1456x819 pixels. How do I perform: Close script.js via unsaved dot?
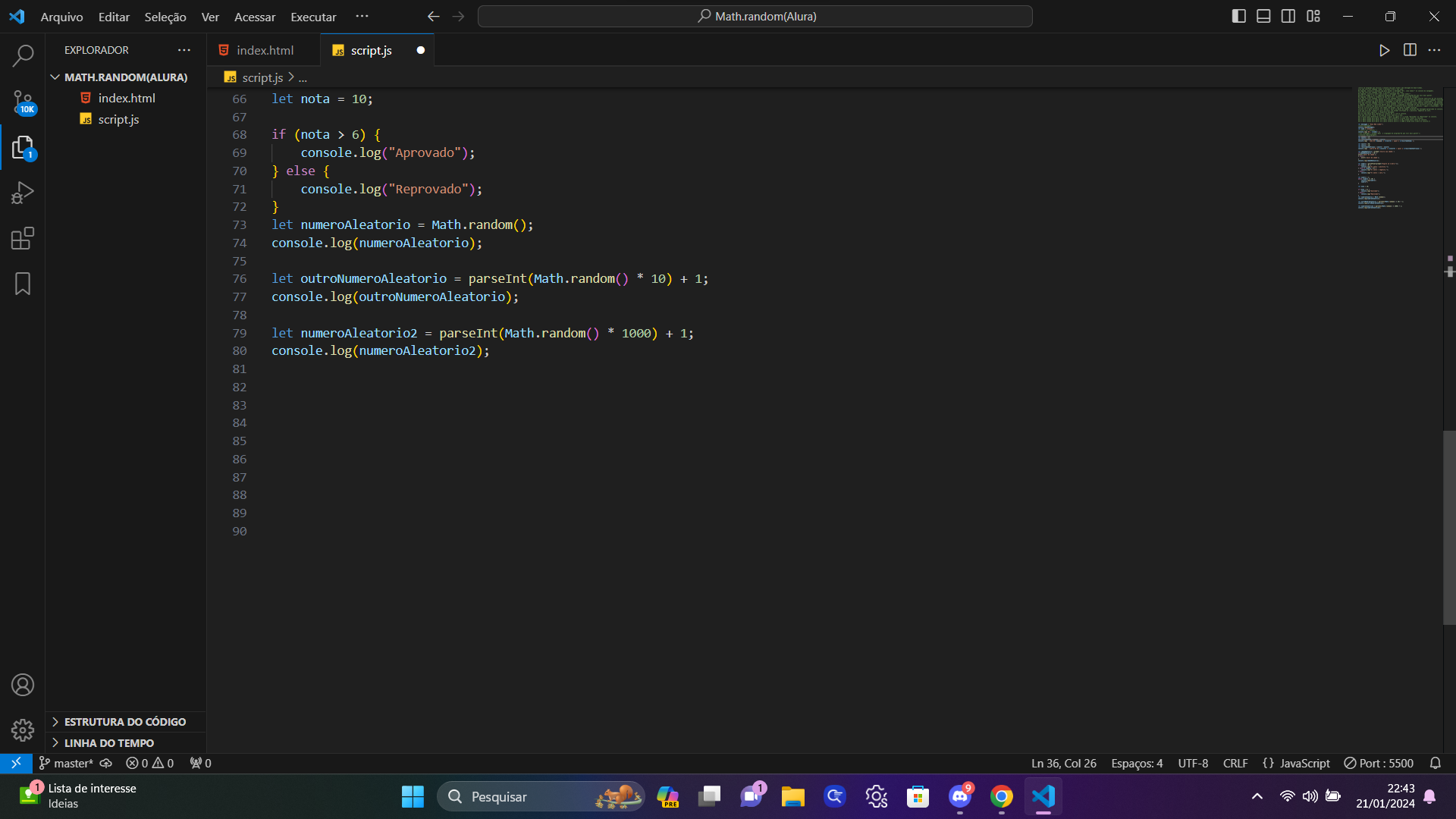pyautogui.click(x=421, y=50)
